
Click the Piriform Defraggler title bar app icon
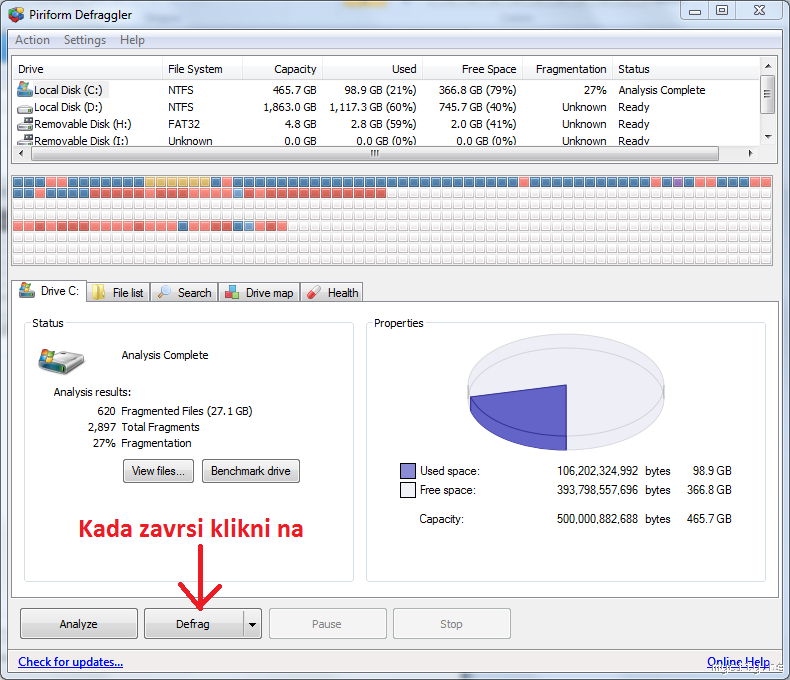16,15
